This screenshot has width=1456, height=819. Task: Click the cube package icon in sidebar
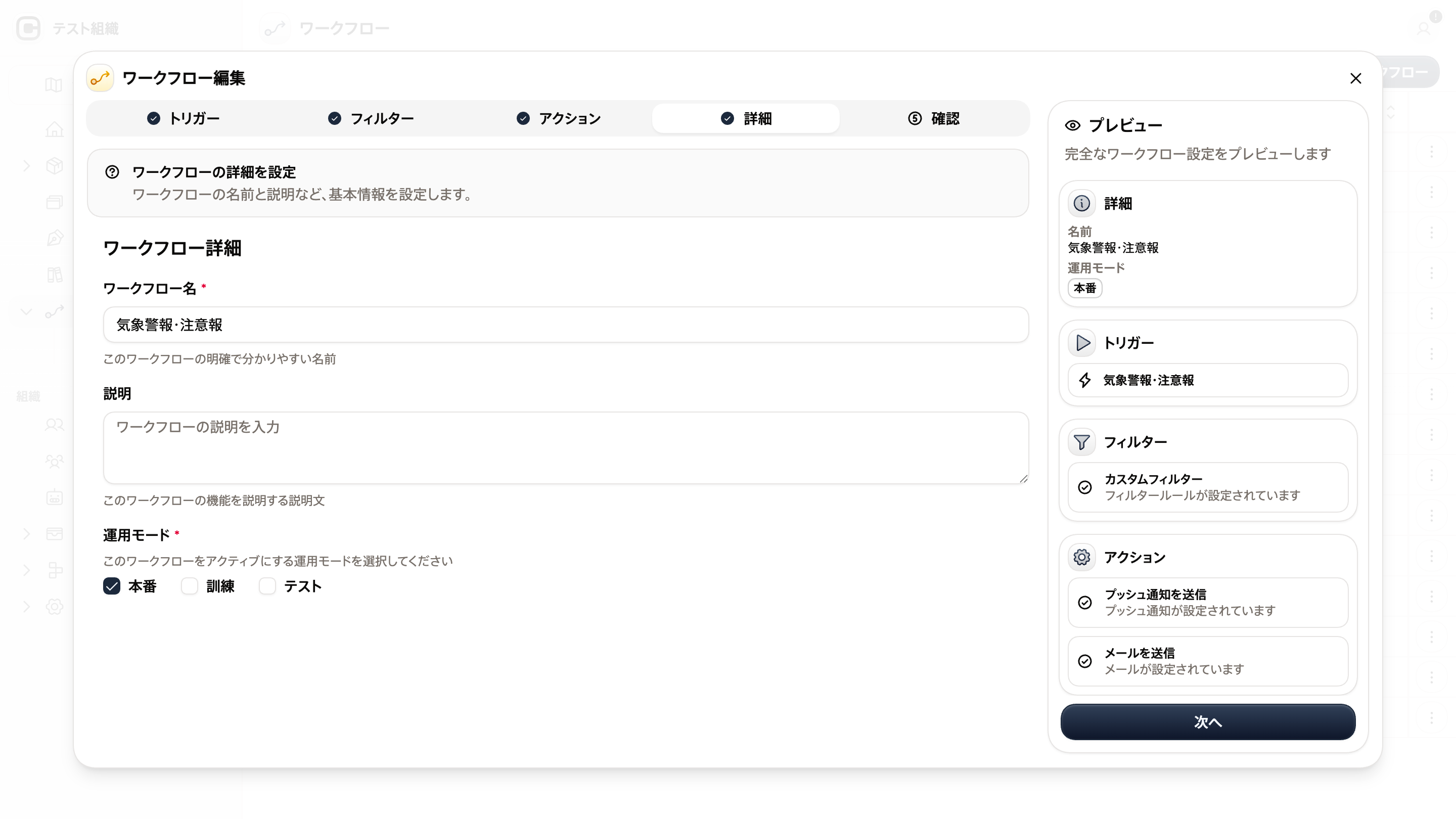point(54,166)
